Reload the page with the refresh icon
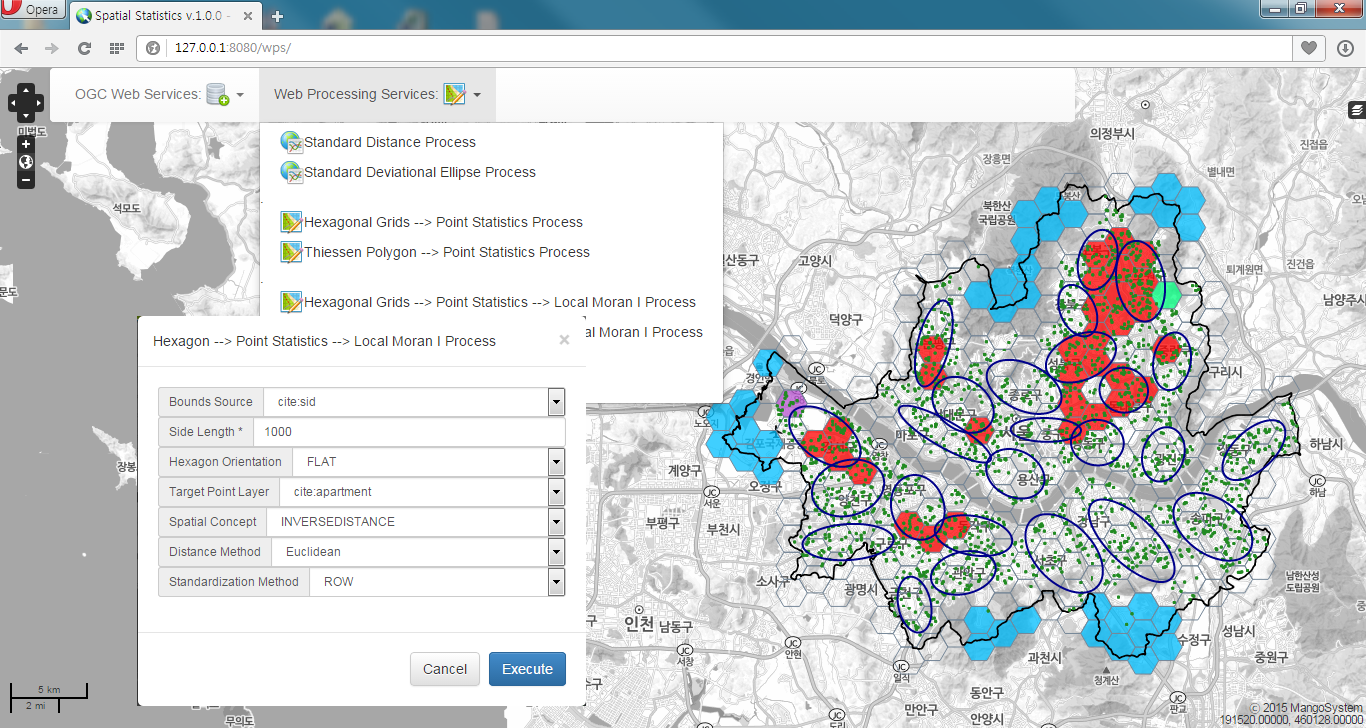This screenshot has height=728, width=1366. click(84, 47)
